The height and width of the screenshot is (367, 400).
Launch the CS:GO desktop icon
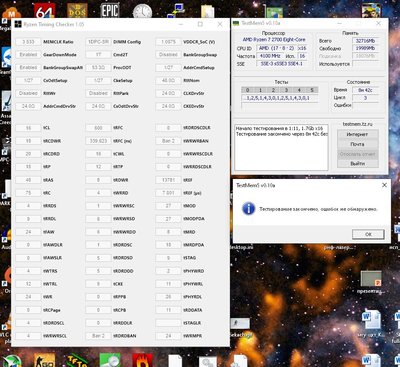(44, 360)
